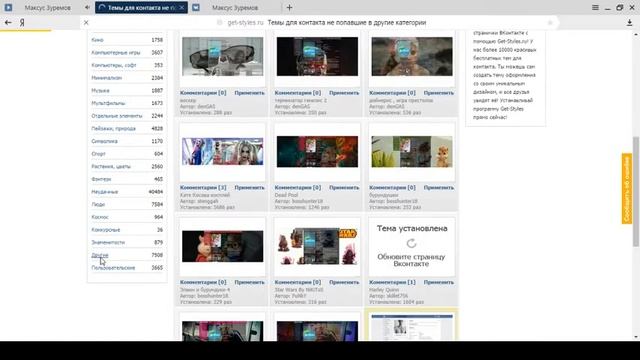Image resolution: width=640 pixels, height=360 pixels.
Task: Switch to the first Максус Зуремов tab
Action: pos(47,7)
